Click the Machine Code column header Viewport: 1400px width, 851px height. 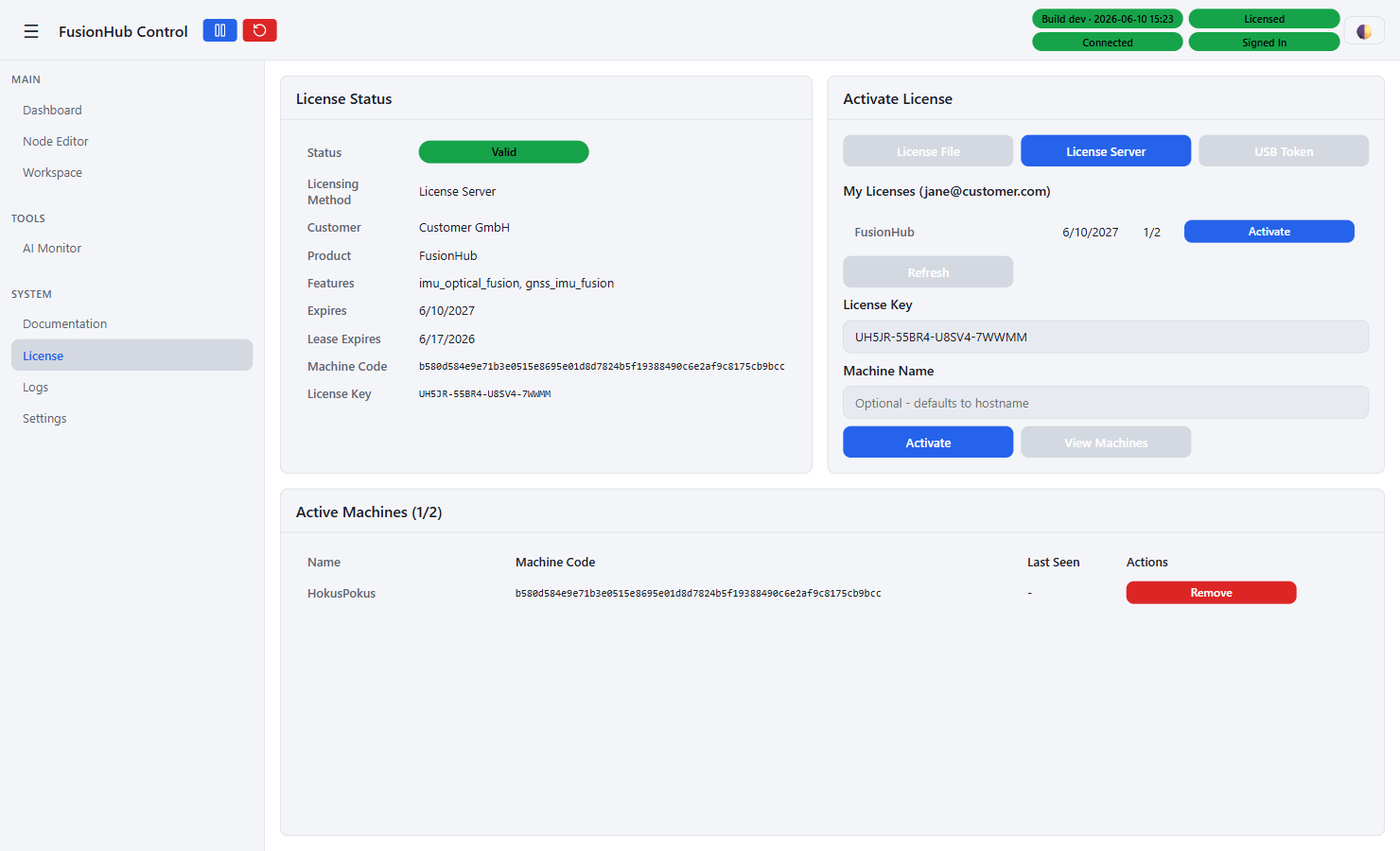point(555,563)
